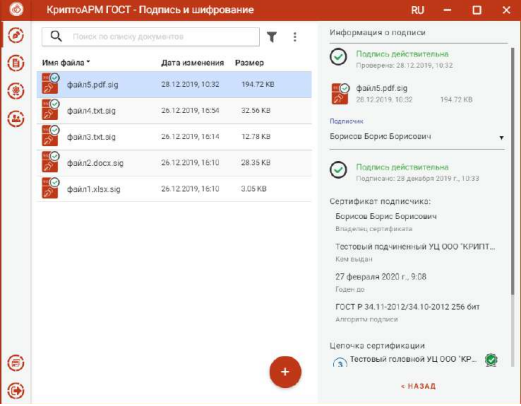The height and width of the screenshot is (406, 521).
Task: Minimize the КриптоАРМ window
Action: pyautogui.click(x=447, y=10)
